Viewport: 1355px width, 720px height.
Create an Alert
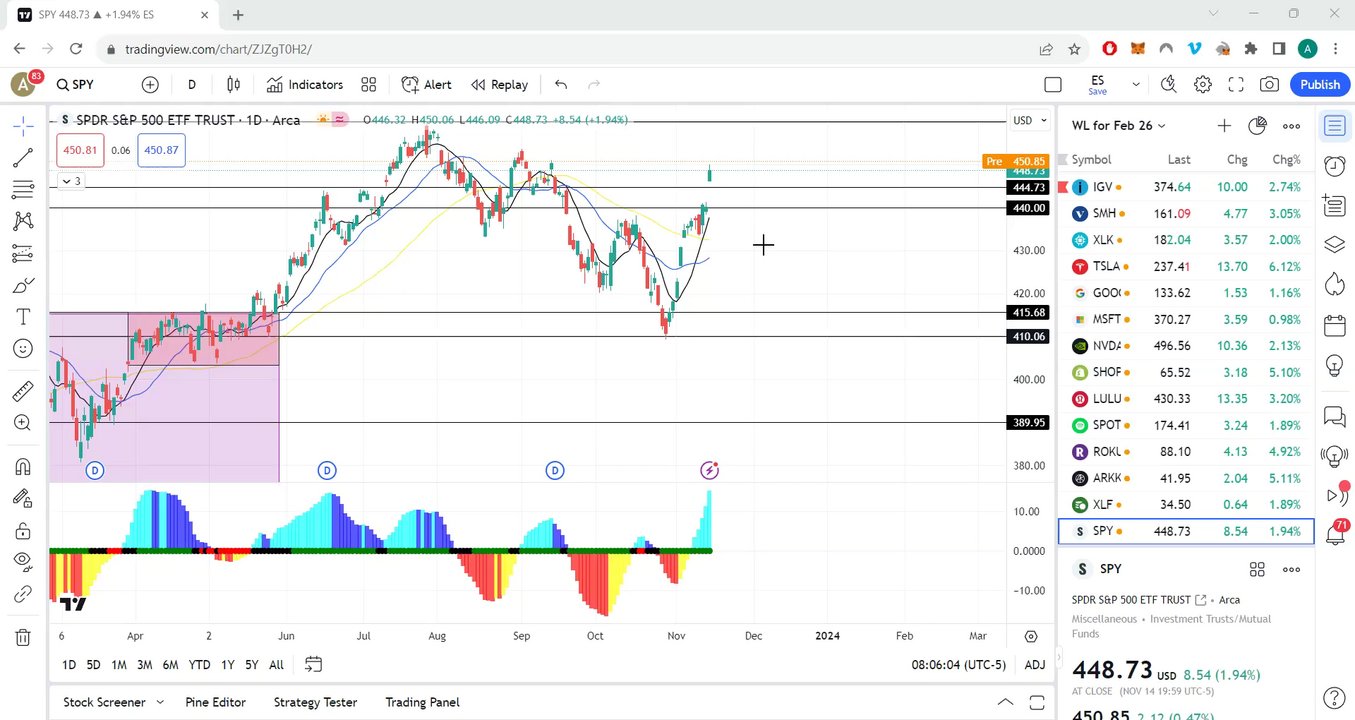[427, 85]
